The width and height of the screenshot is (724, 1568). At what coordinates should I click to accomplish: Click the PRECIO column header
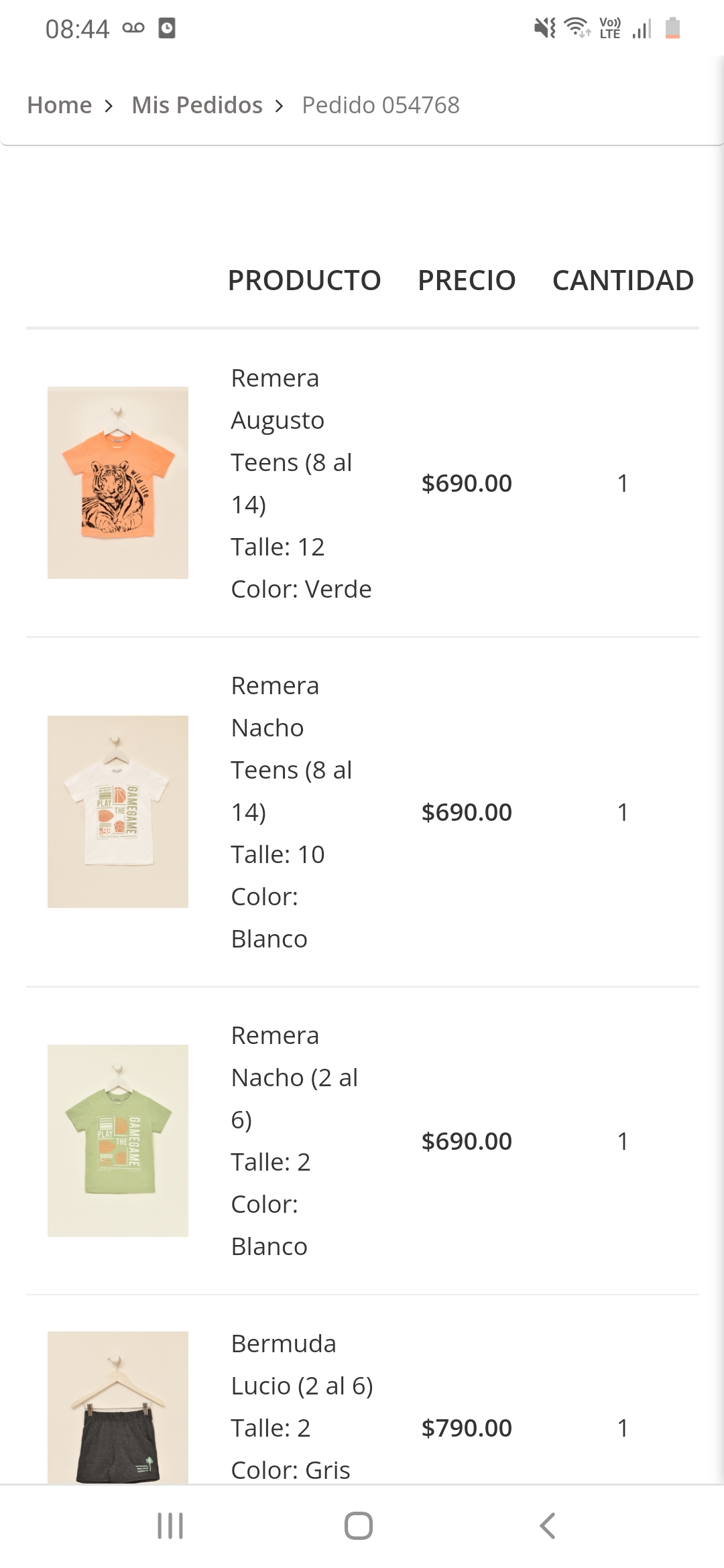[x=467, y=280]
